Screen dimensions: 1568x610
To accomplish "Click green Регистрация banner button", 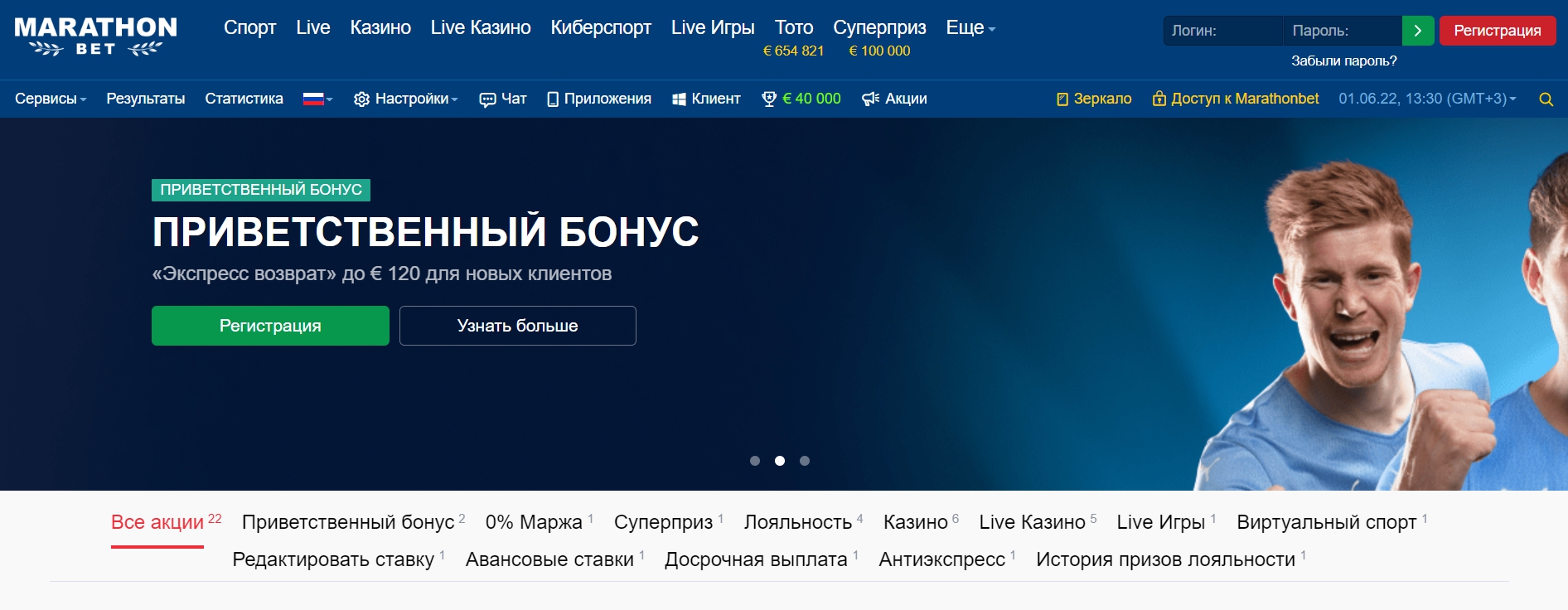I will point(270,326).
